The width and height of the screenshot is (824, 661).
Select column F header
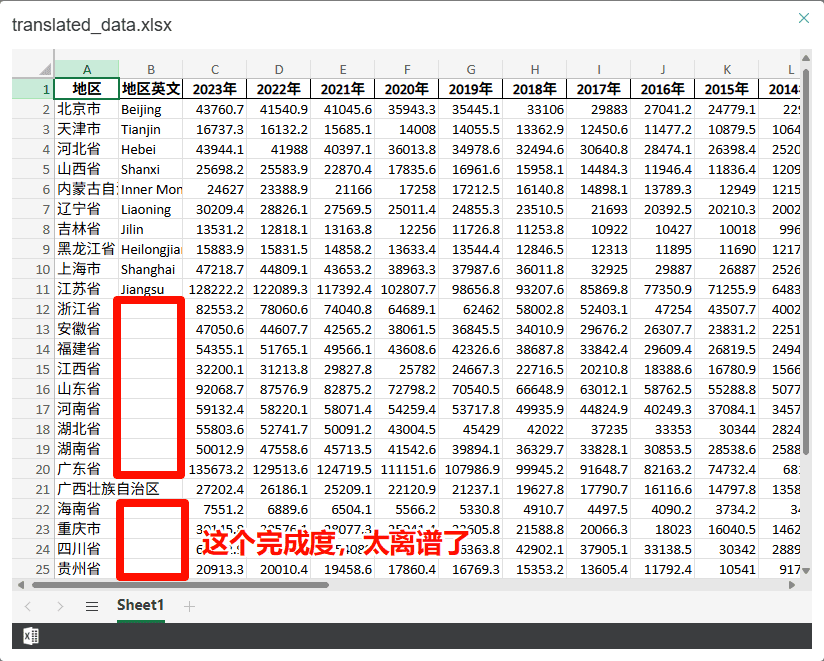[407, 69]
